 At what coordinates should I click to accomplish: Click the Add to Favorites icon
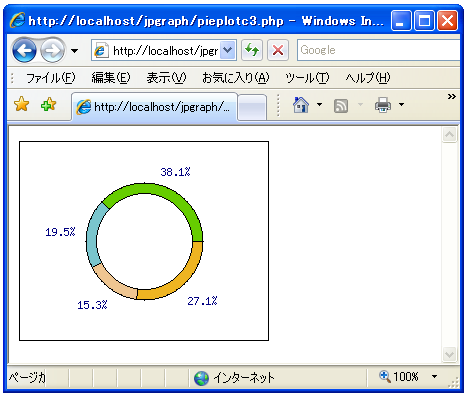coord(49,104)
